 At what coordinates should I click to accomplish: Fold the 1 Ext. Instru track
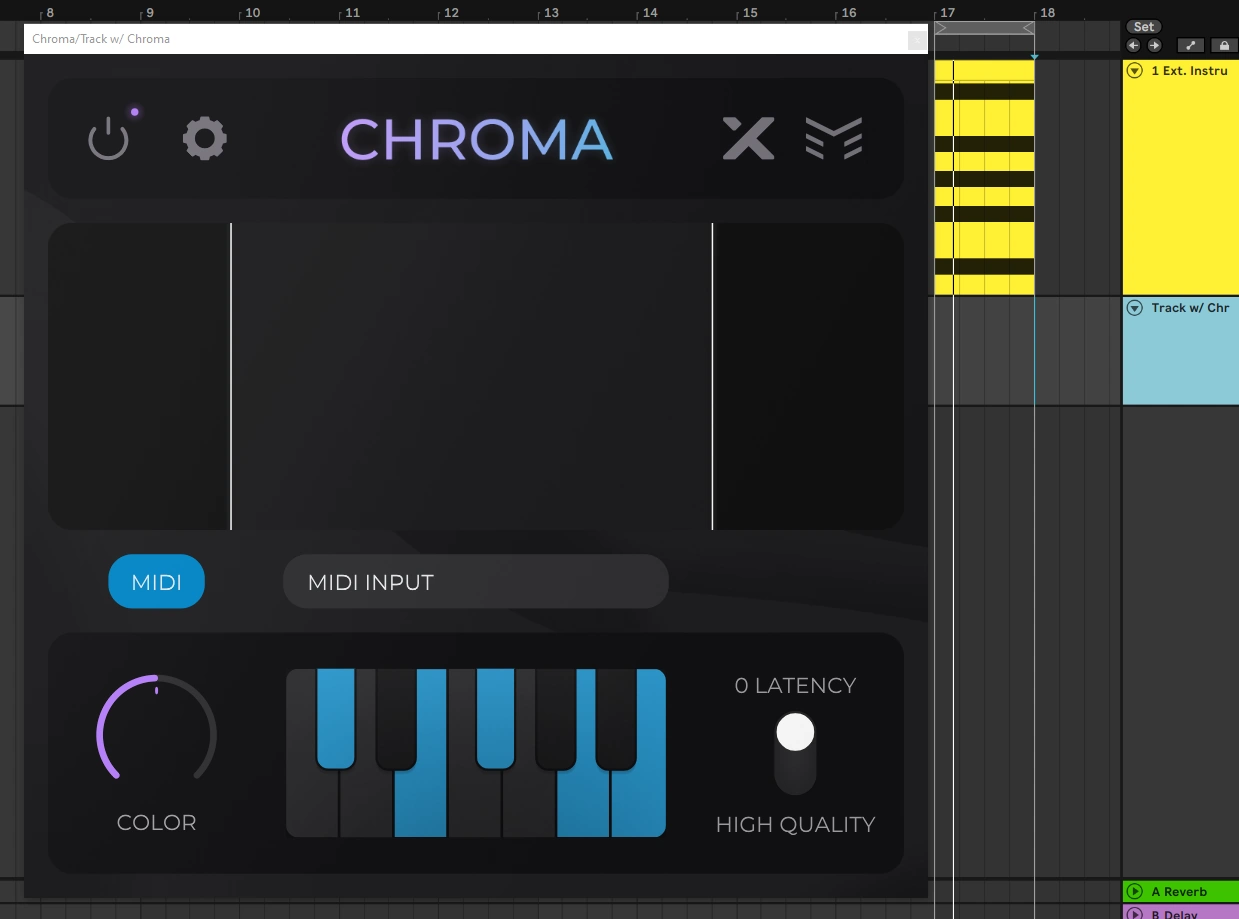pyautogui.click(x=1135, y=70)
